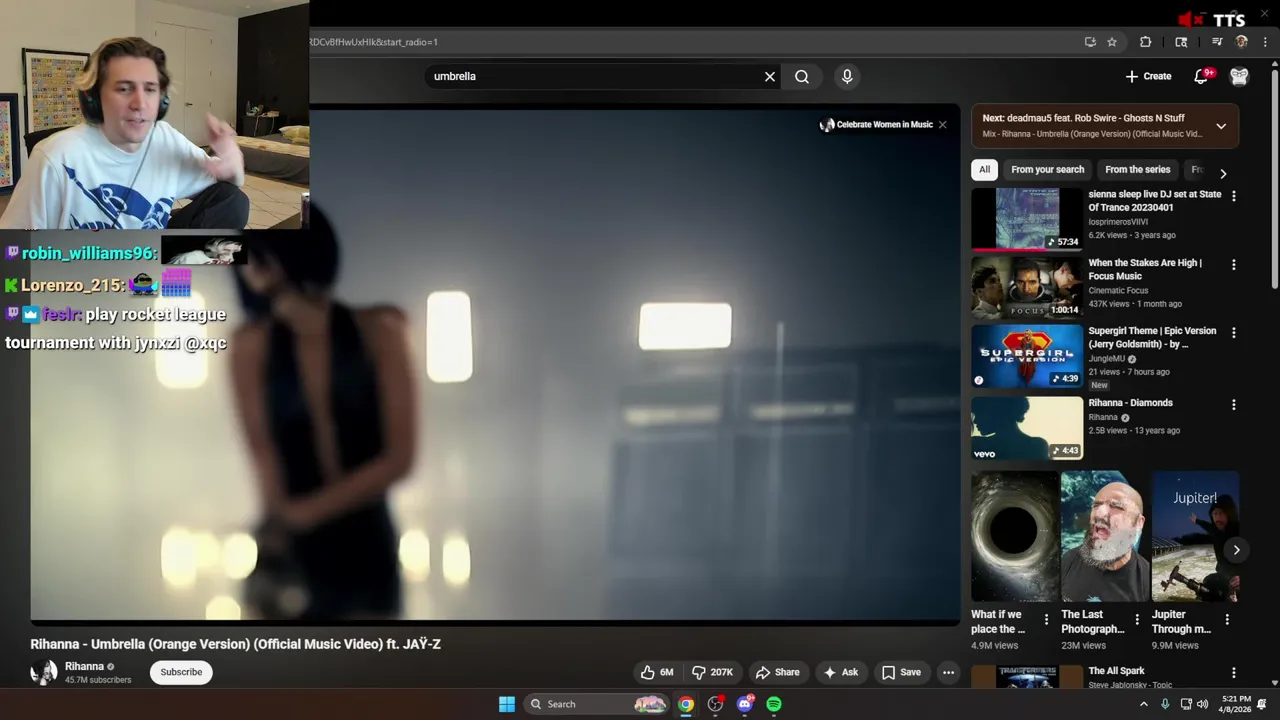Save video to playlist

pyautogui.click(x=901, y=672)
